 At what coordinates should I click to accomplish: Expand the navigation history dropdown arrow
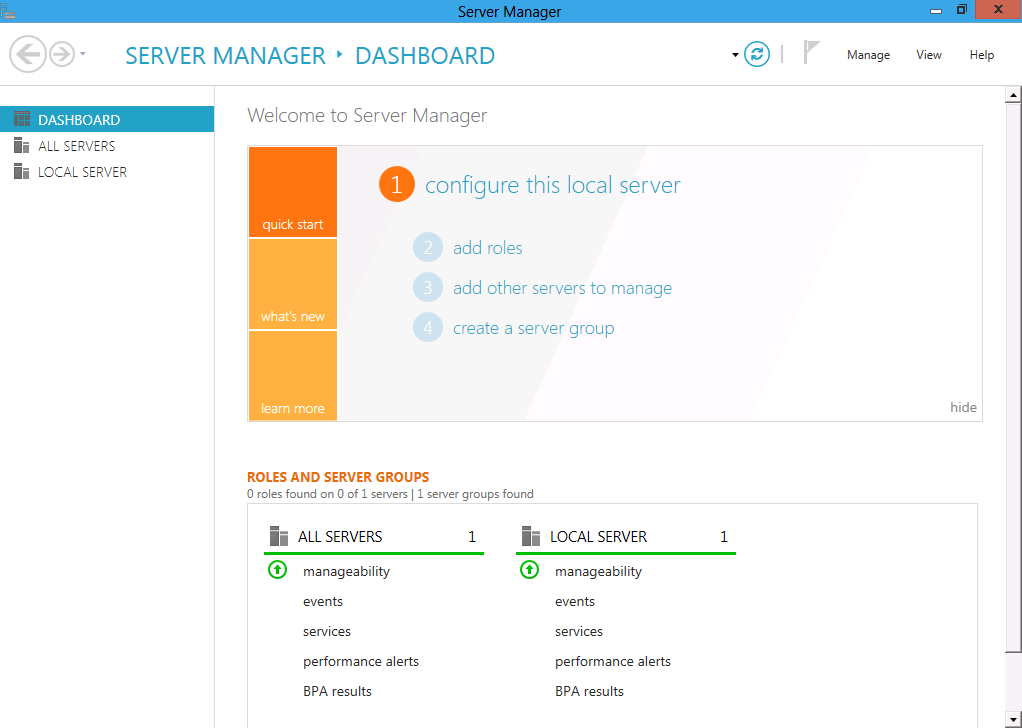[x=83, y=55]
